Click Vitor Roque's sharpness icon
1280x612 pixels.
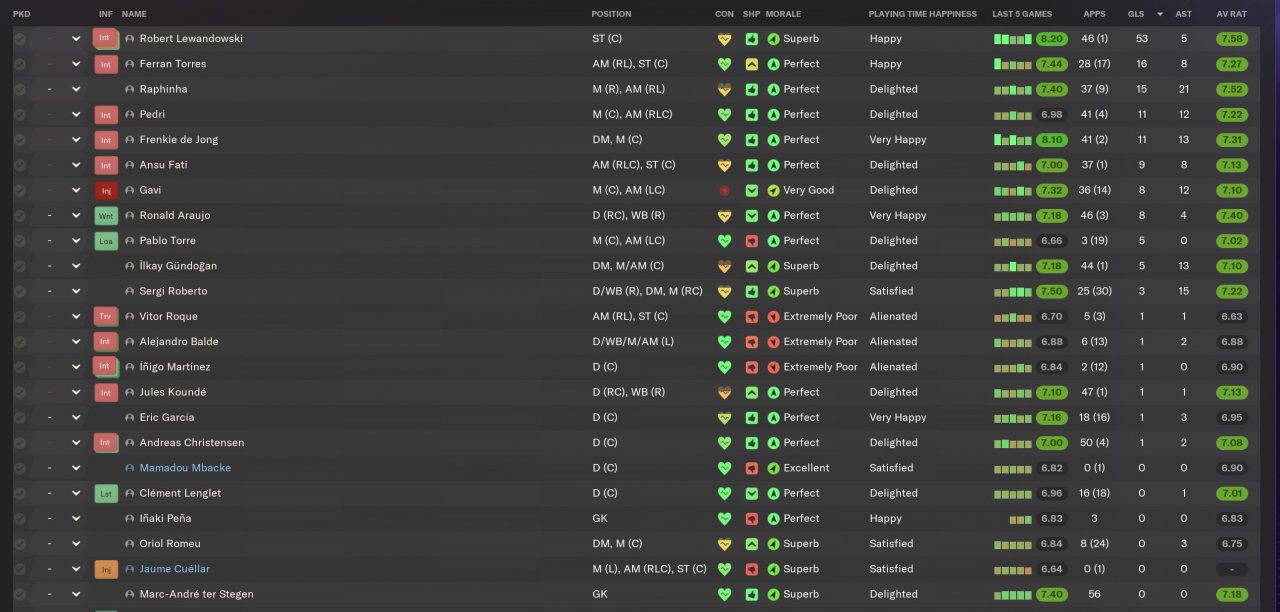(752, 316)
